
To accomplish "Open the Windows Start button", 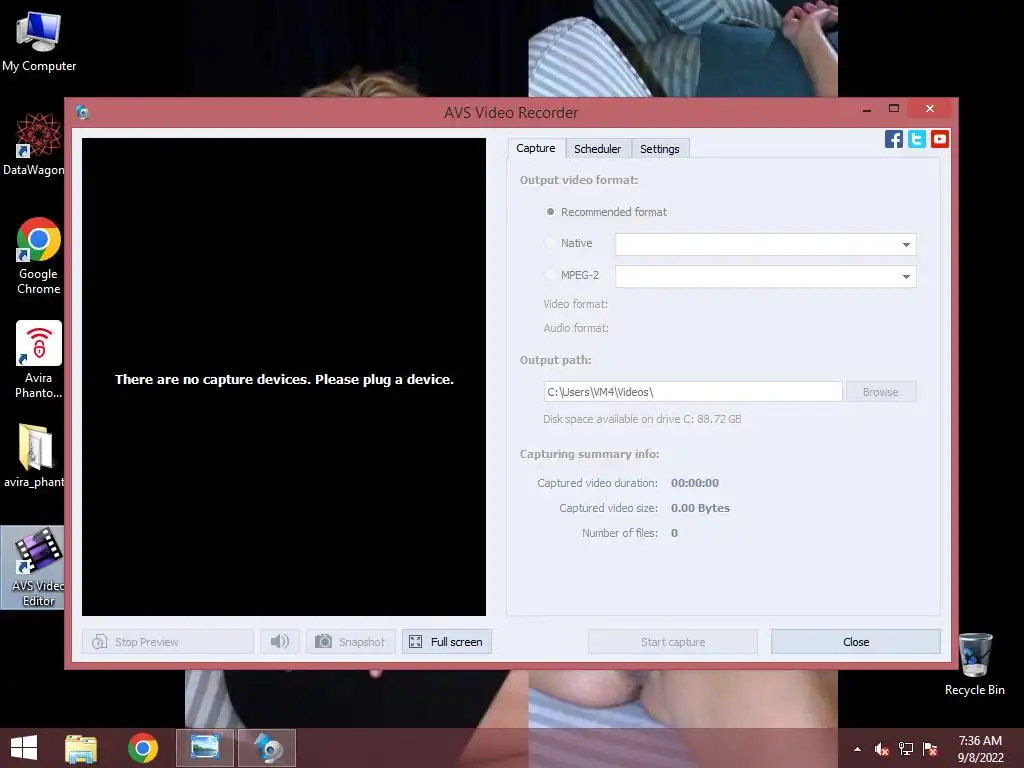I will (x=24, y=748).
